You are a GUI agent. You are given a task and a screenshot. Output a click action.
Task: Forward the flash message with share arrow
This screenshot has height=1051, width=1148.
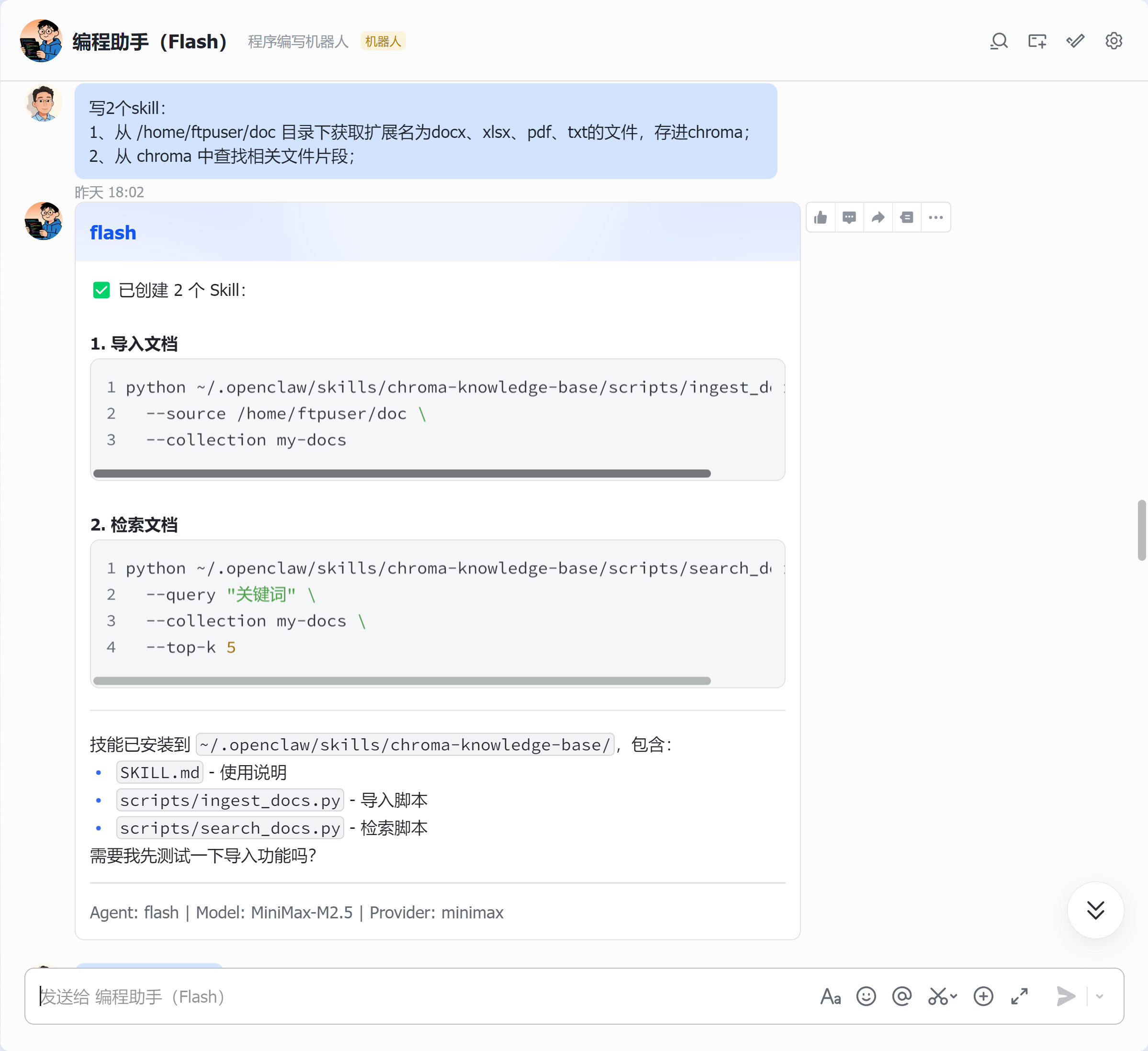click(x=878, y=217)
